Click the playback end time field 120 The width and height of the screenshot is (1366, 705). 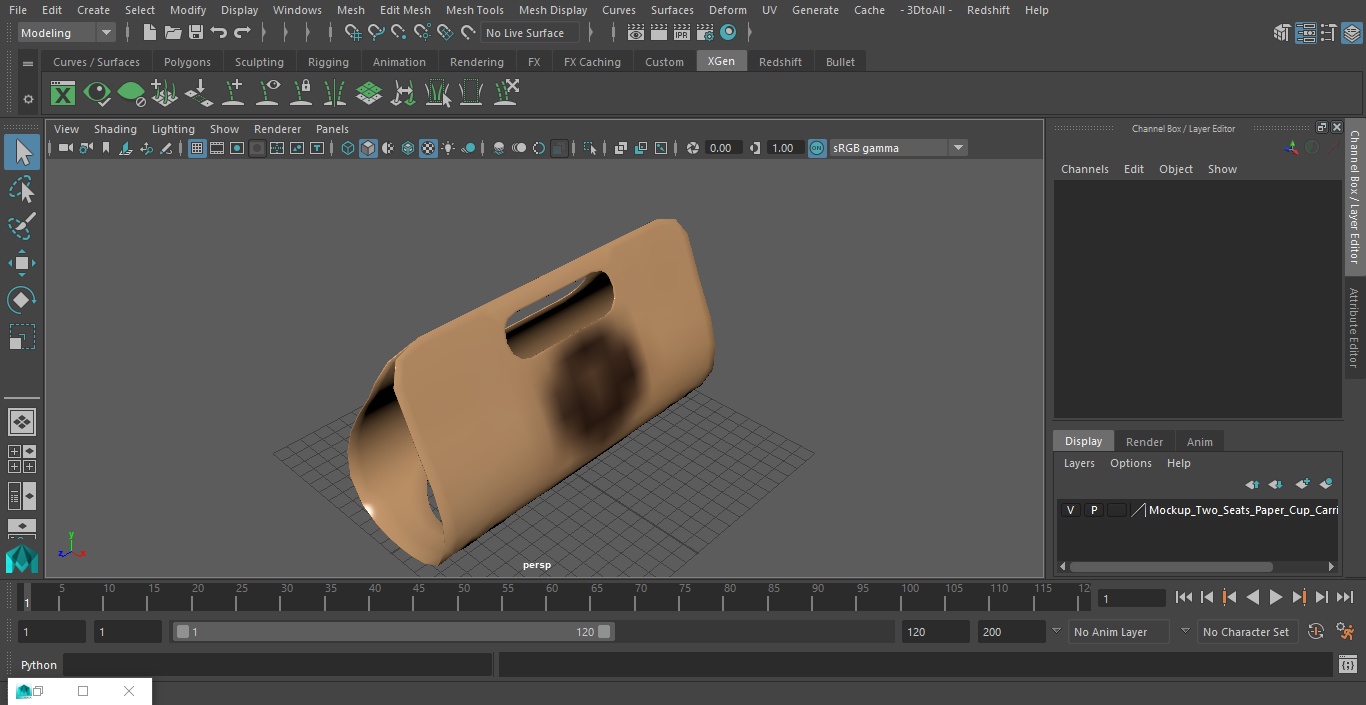(934, 632)
